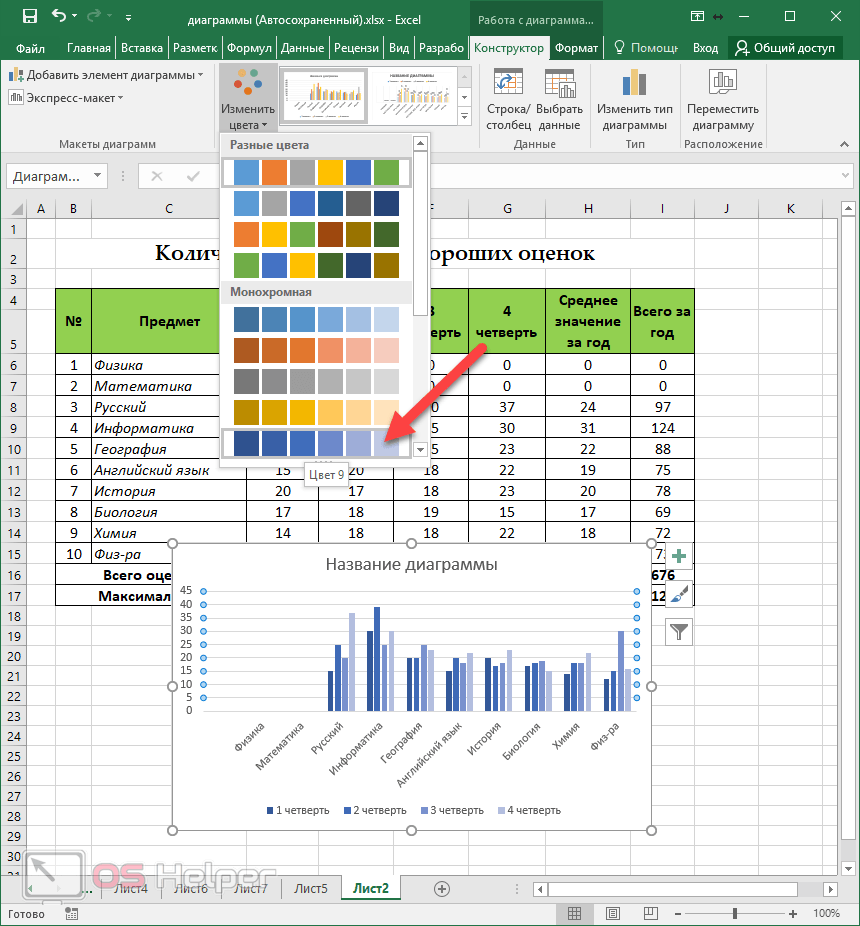
Task: Add a new sheet with plus icon
Action: [442, 889]
